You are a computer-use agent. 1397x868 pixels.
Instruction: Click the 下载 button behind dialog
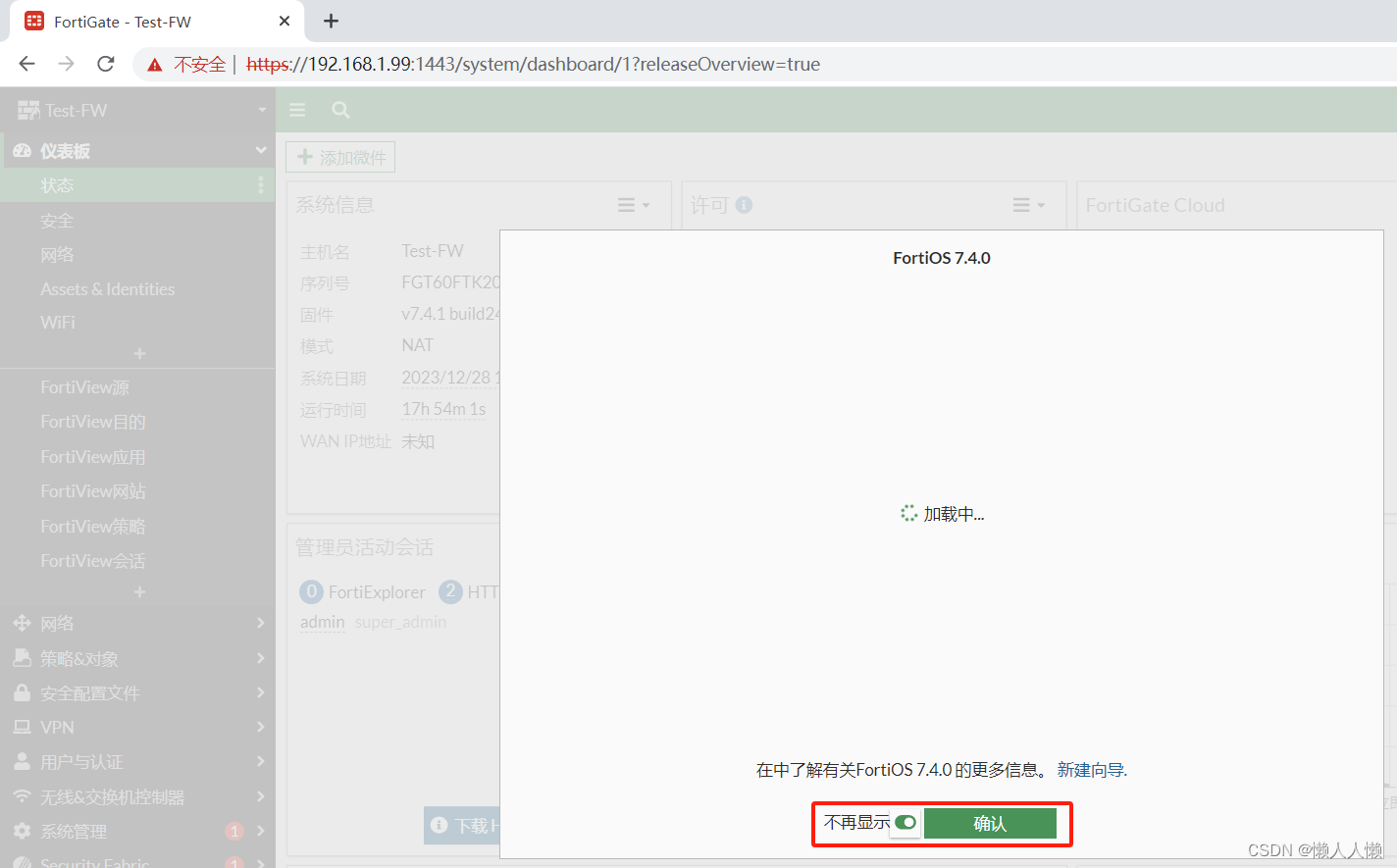(x=462, y=826)
